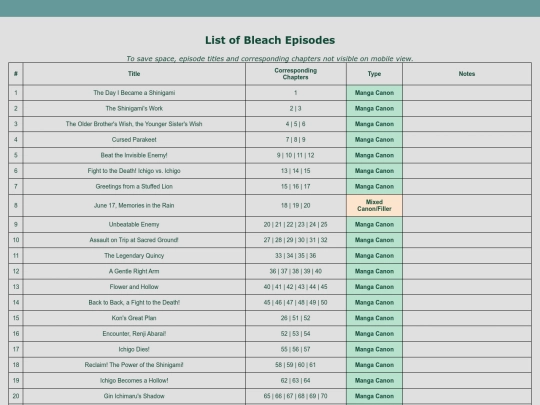Click the 'Mixed Canon/Filler' type cell

point(374,206)
